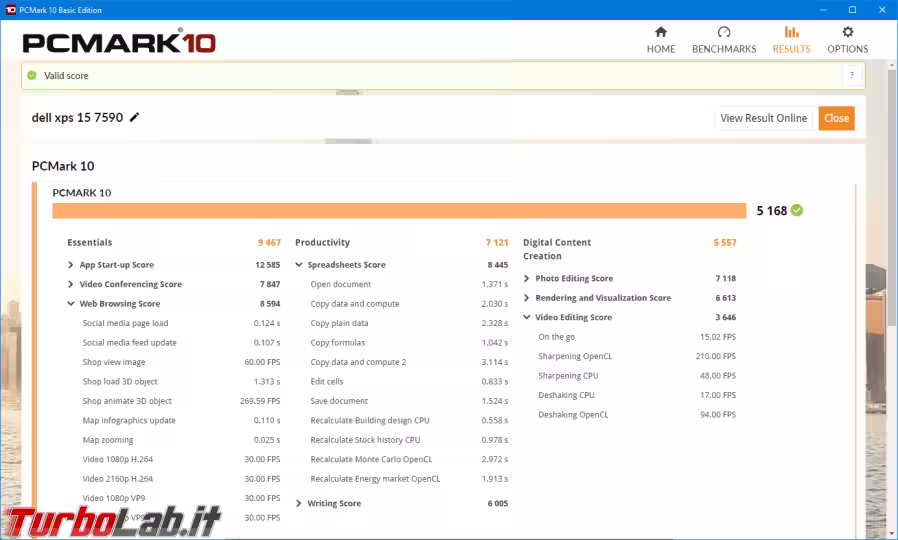This screenshot has height=540, width=898.
Task: Select Copy data and compute 2 row
Action: (x=409, y=362)
